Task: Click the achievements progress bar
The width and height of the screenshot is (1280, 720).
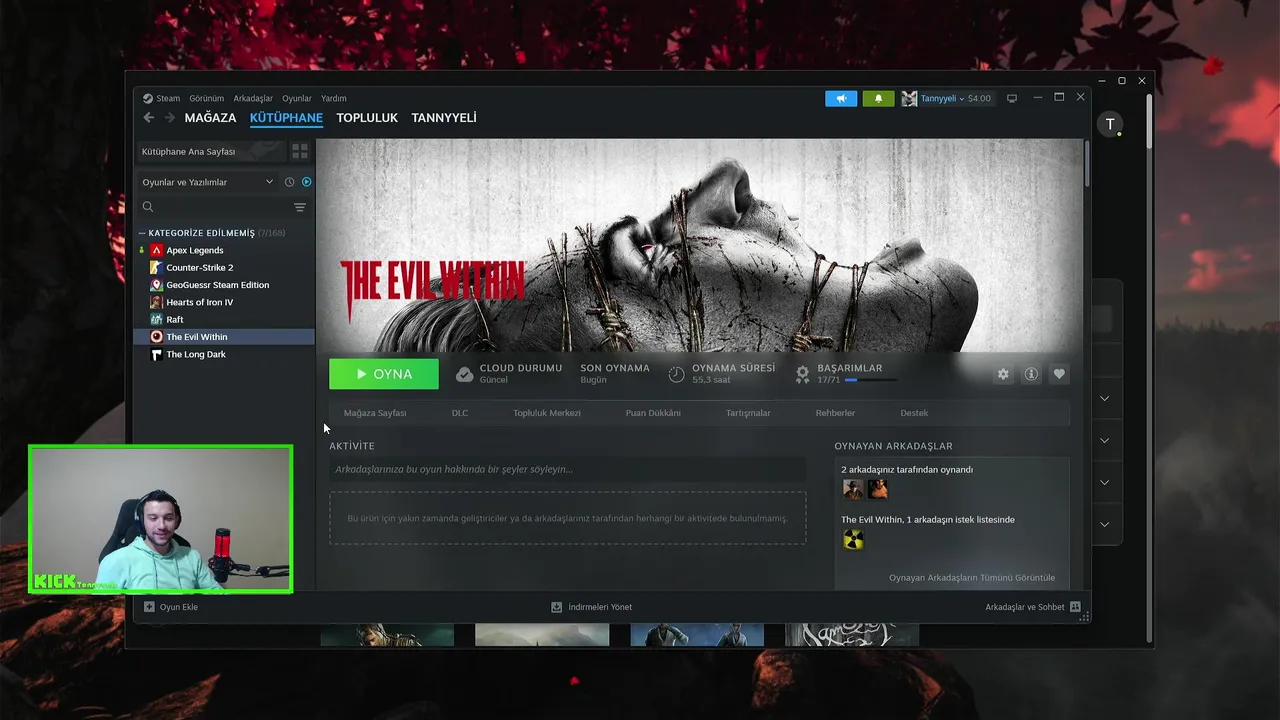Action: [x=870, y=380]
